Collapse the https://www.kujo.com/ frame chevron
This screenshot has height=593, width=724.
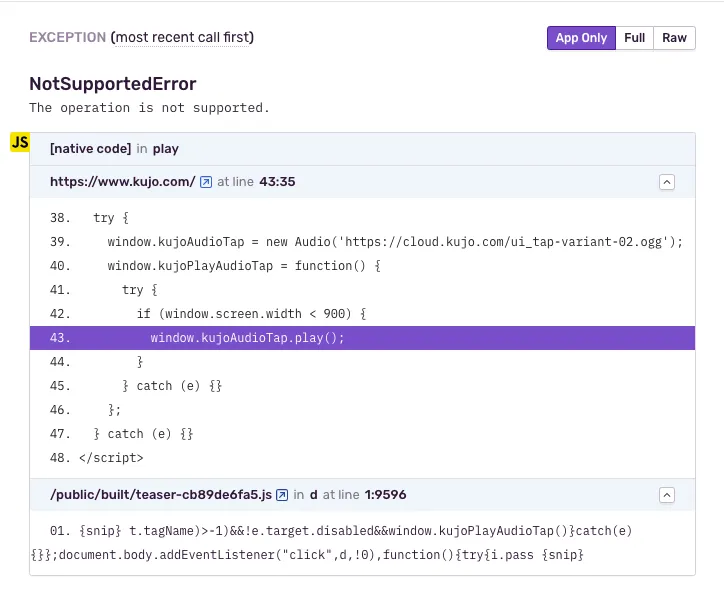click(667, 182)
